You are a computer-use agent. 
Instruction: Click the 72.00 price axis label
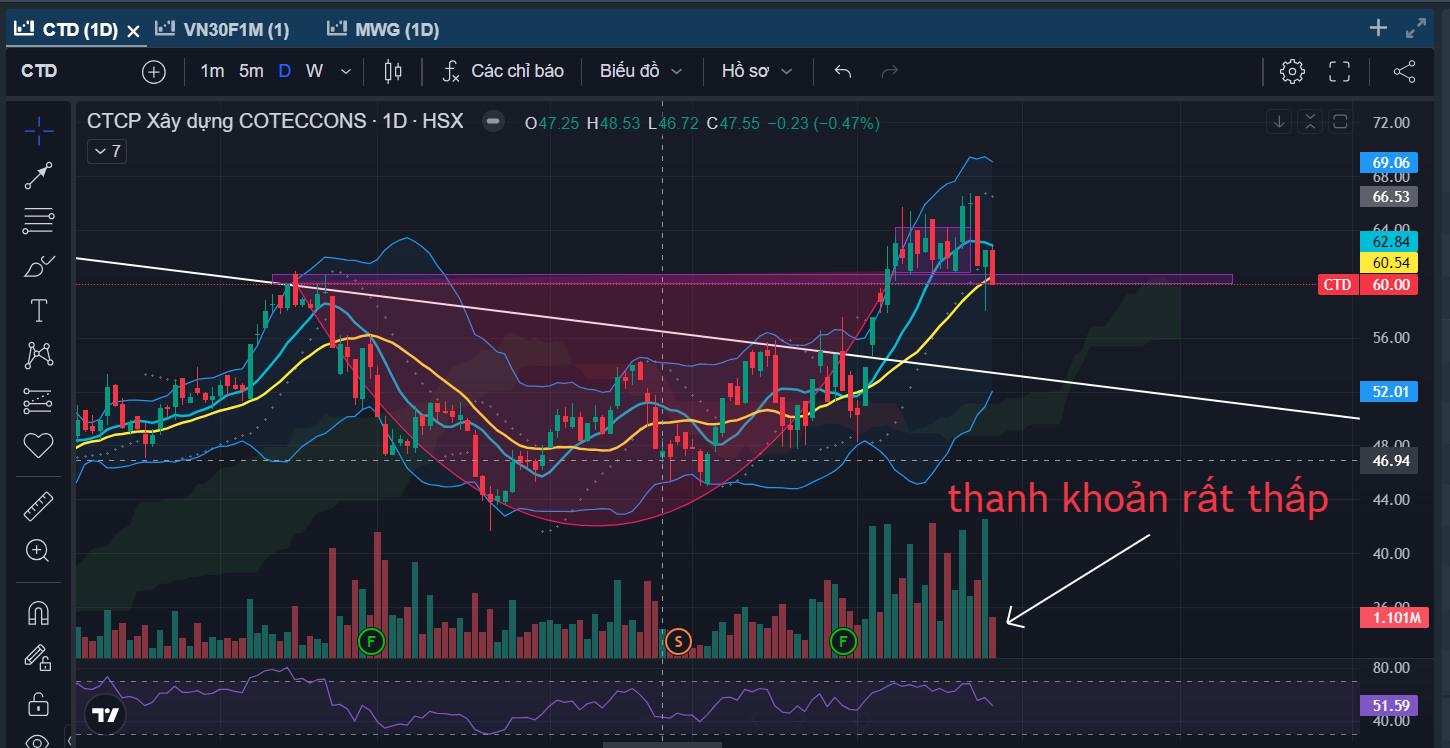[1391, 122]
